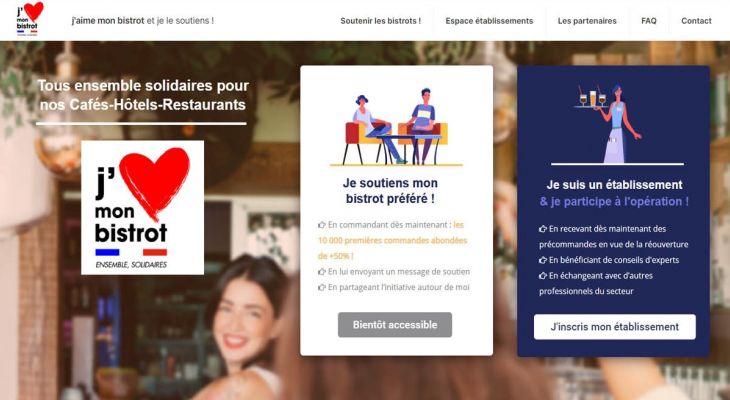The image size is (730, 400).
Task: Open the FAQ menu item
Action: point(649,21)
